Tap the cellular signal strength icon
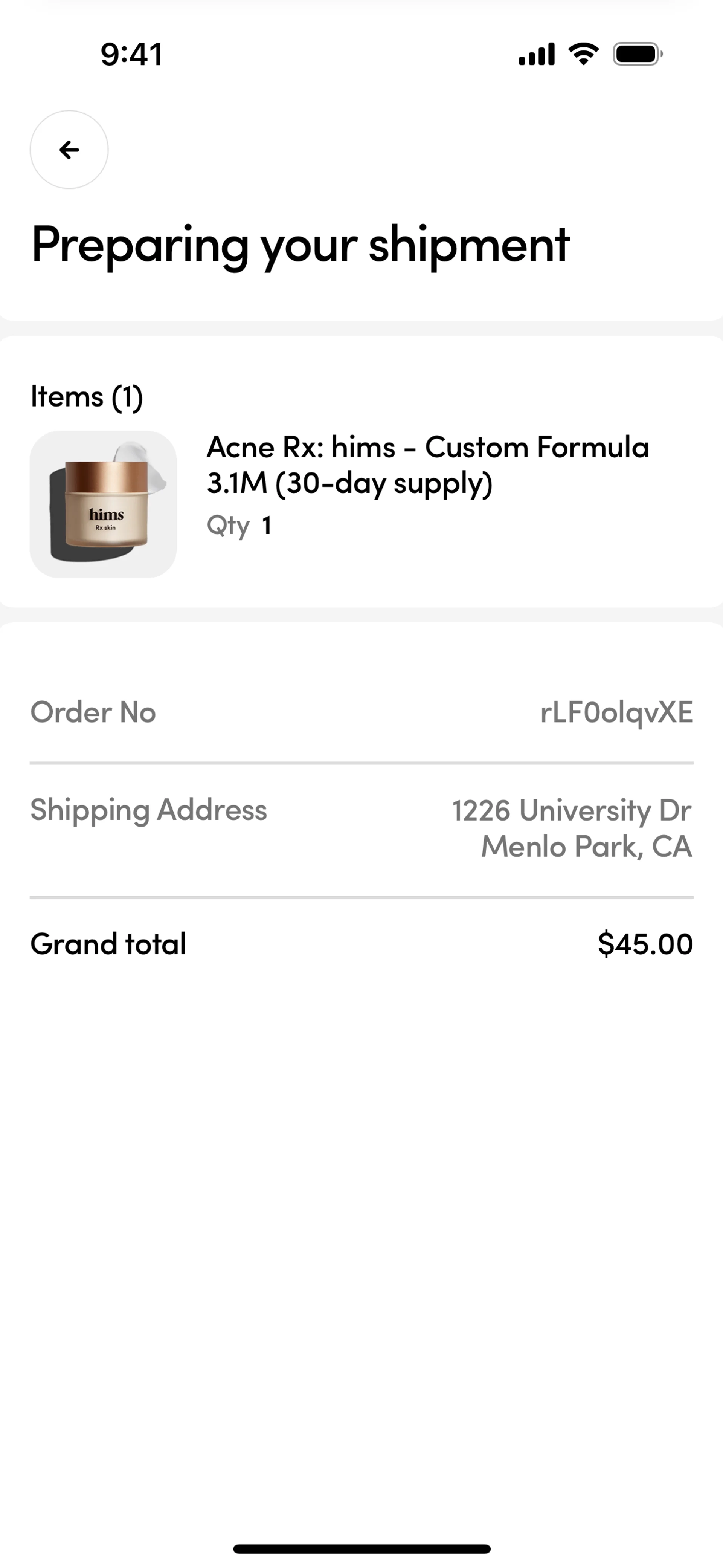Image resolution: width=723 pixels, height=1568 pixels. (x=536, y=54)
